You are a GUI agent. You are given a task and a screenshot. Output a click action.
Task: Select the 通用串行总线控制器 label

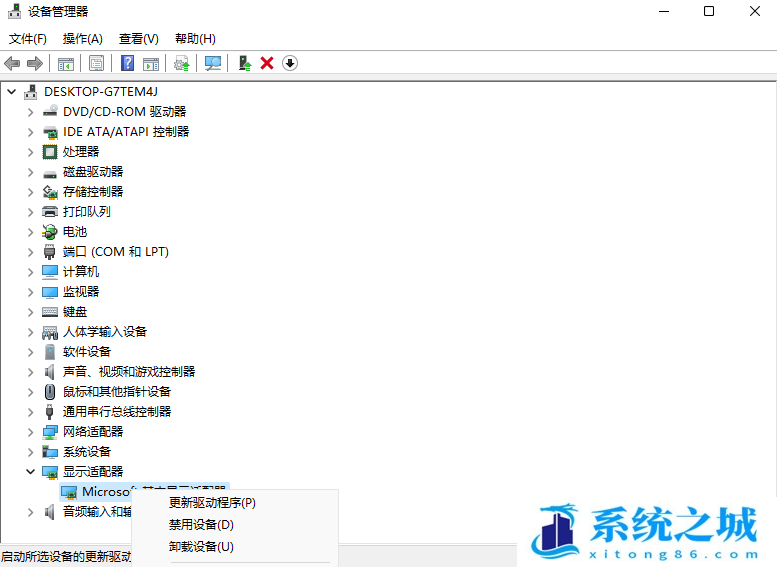116,411
